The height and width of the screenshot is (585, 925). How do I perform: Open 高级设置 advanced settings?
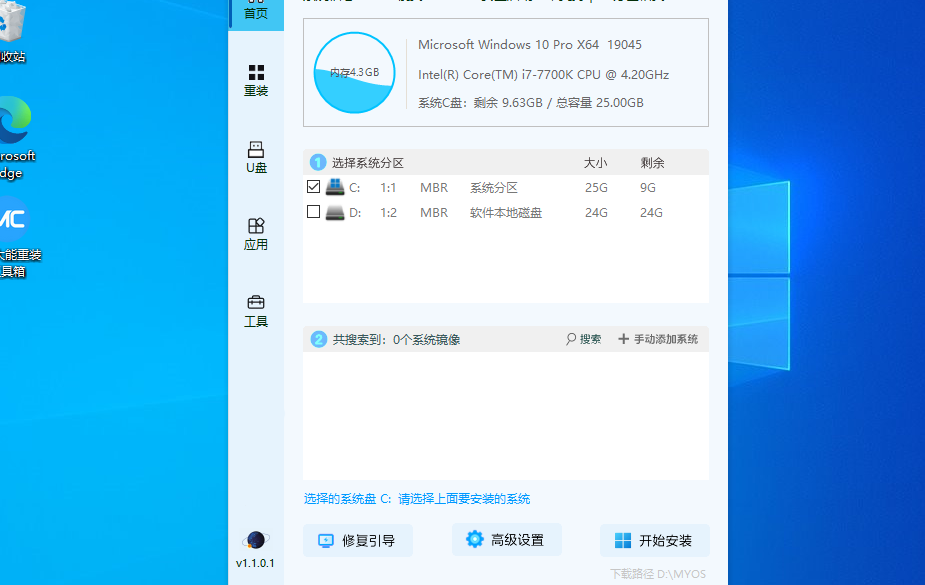coord(506,540)
